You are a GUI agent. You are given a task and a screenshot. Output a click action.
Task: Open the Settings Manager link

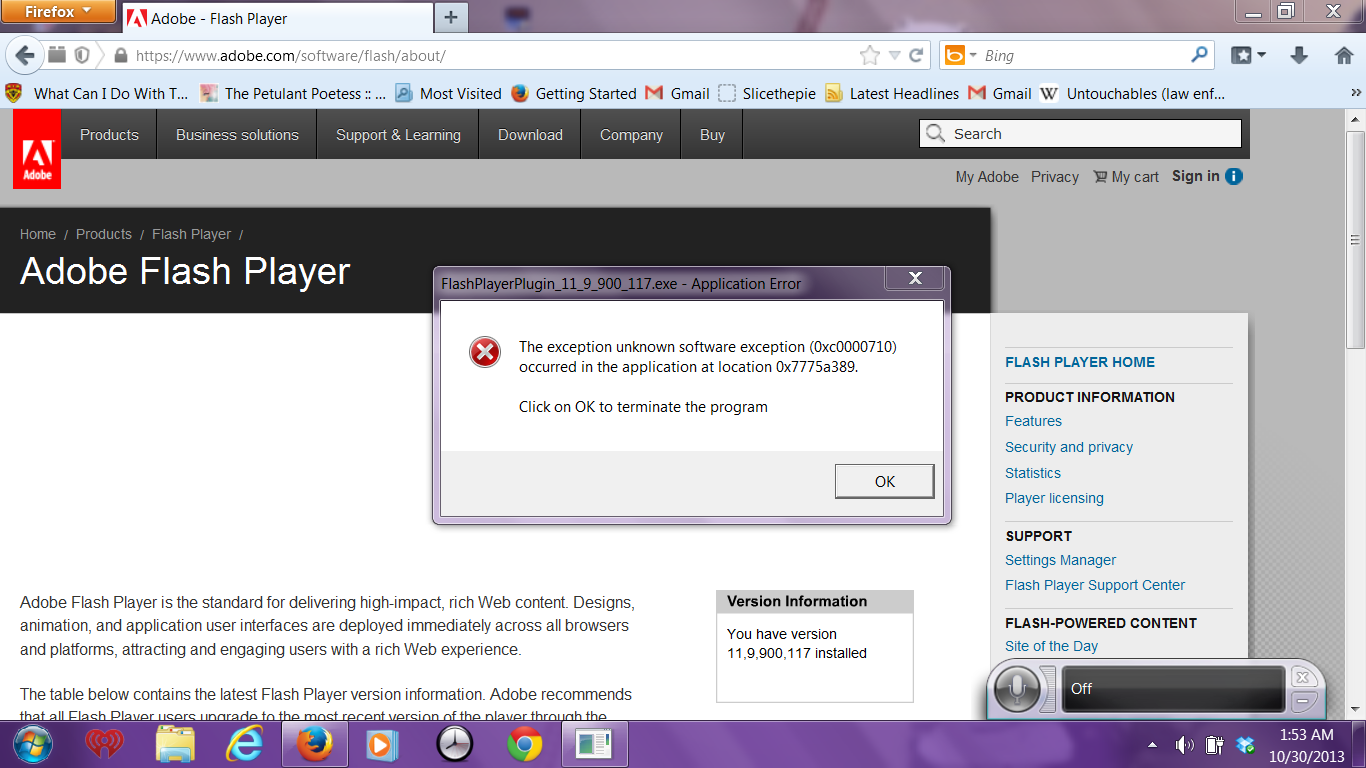tap(1060, 560)
